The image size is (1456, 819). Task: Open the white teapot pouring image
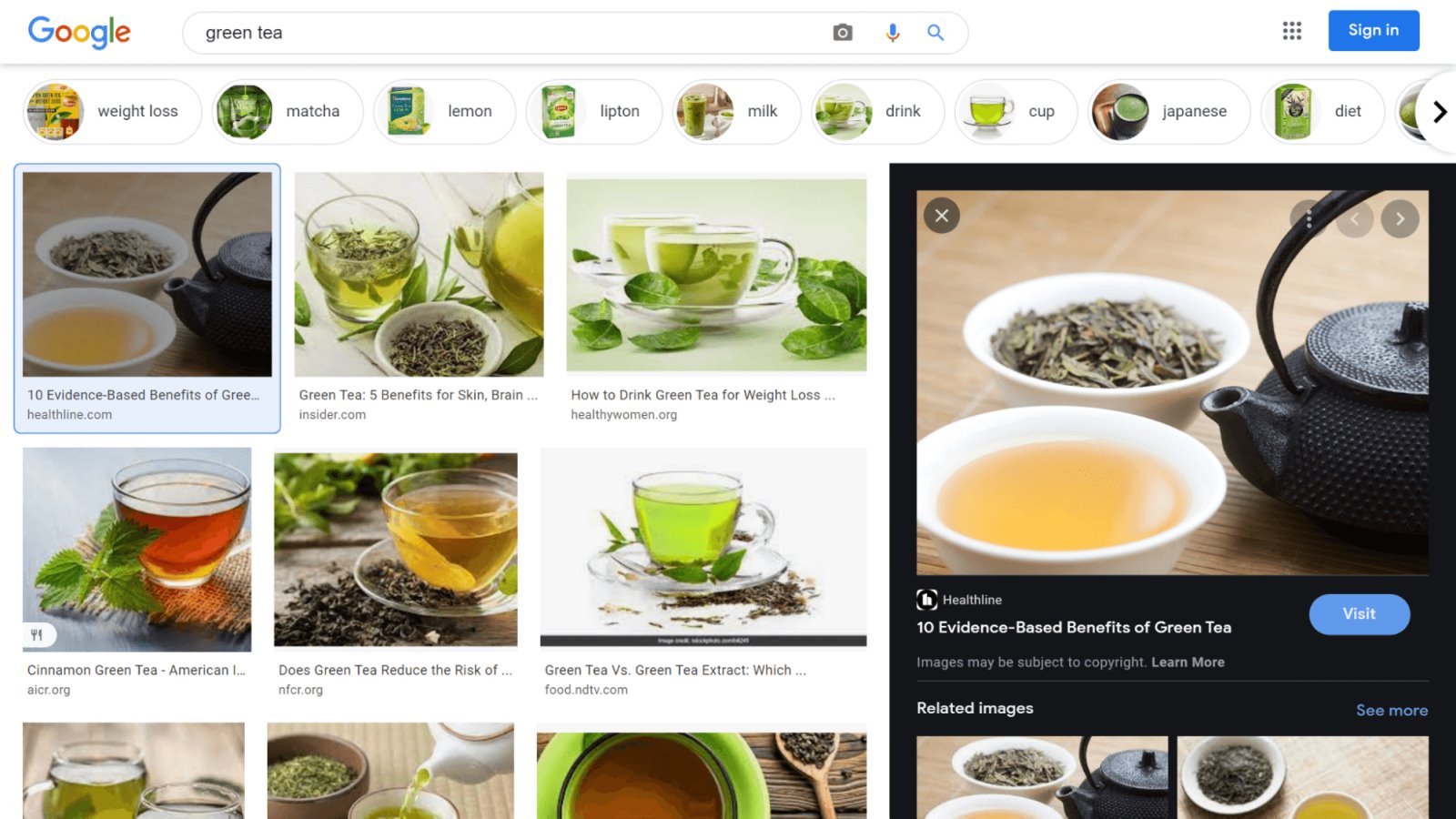pyautogui.click(x=390, y=771)
